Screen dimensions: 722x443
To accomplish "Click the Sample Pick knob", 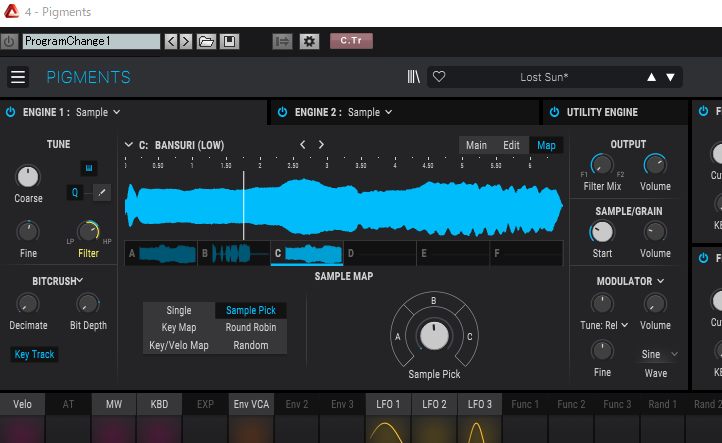I will click(434, 336).
